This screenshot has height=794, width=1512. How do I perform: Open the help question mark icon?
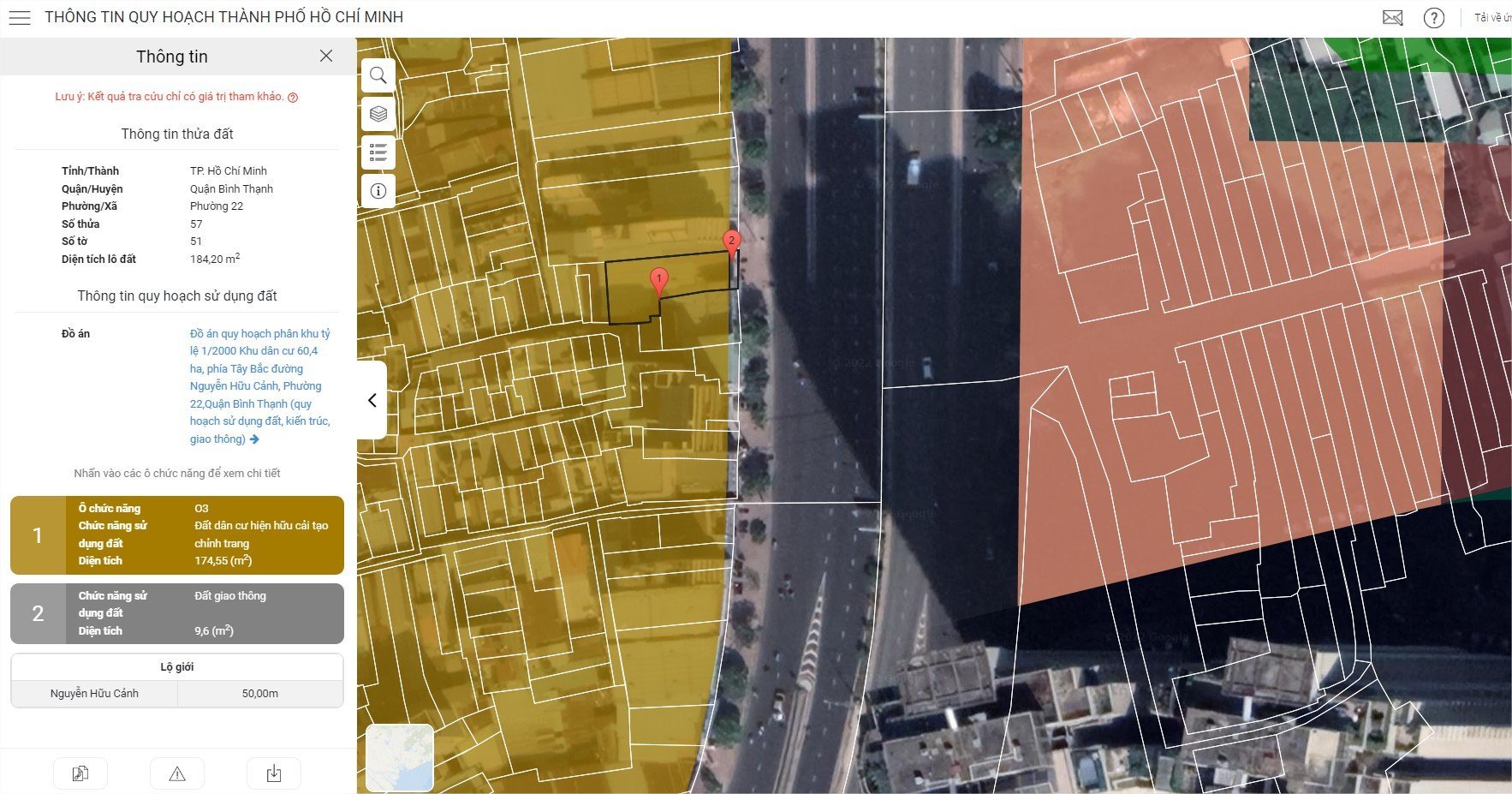coord(1434,18)
